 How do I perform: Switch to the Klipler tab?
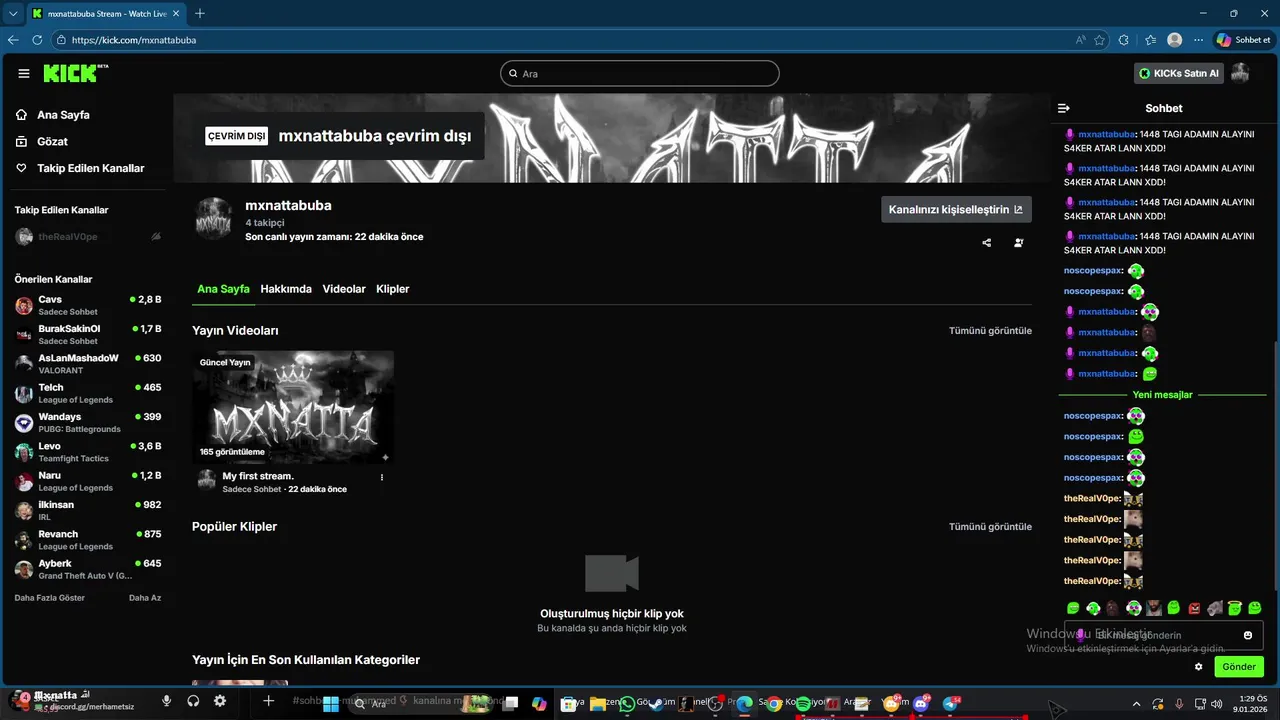[393, 289]
